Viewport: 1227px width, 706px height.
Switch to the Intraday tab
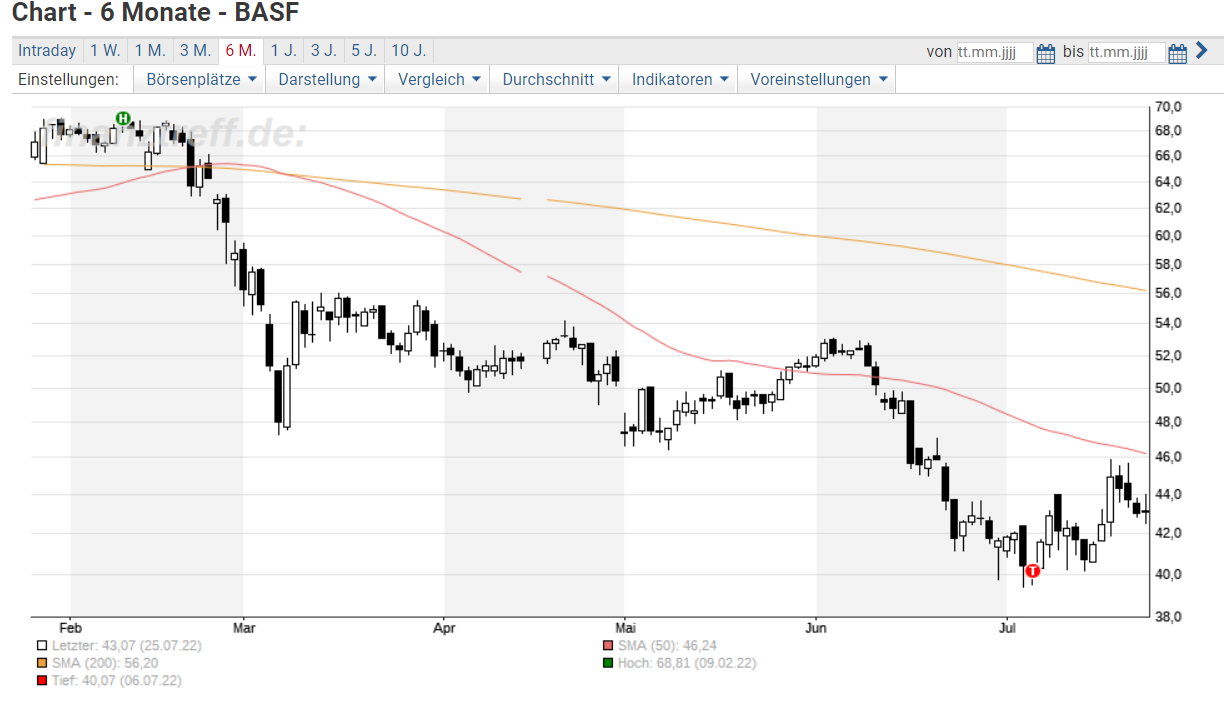(47, 51)
